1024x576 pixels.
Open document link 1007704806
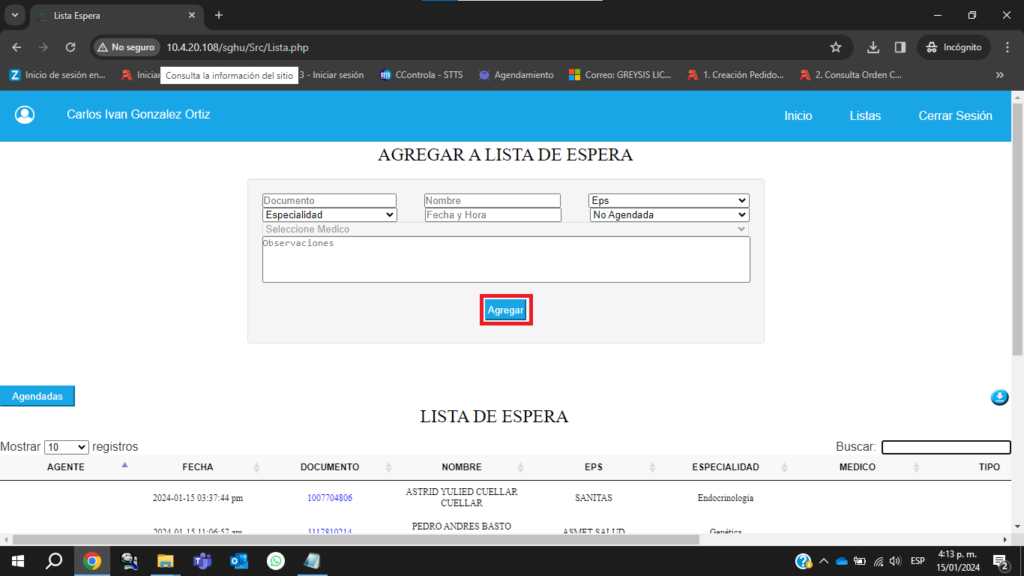(329, 497)
